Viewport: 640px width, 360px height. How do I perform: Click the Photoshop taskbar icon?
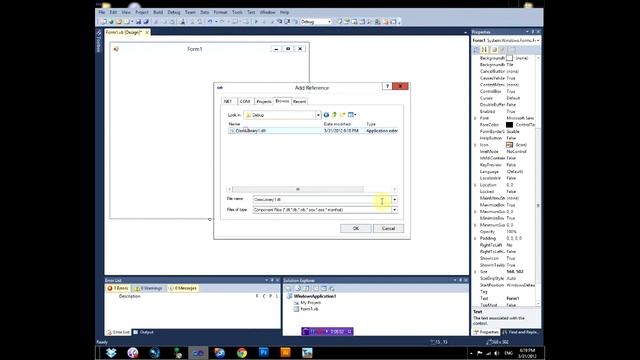264,353
